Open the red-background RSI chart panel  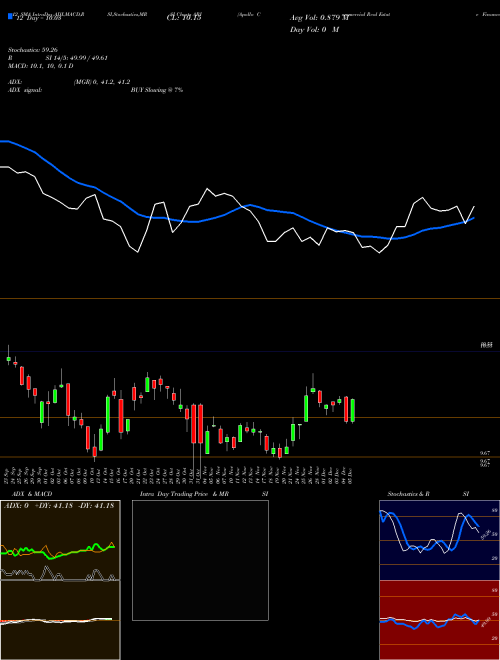click(x=439, y=620)
